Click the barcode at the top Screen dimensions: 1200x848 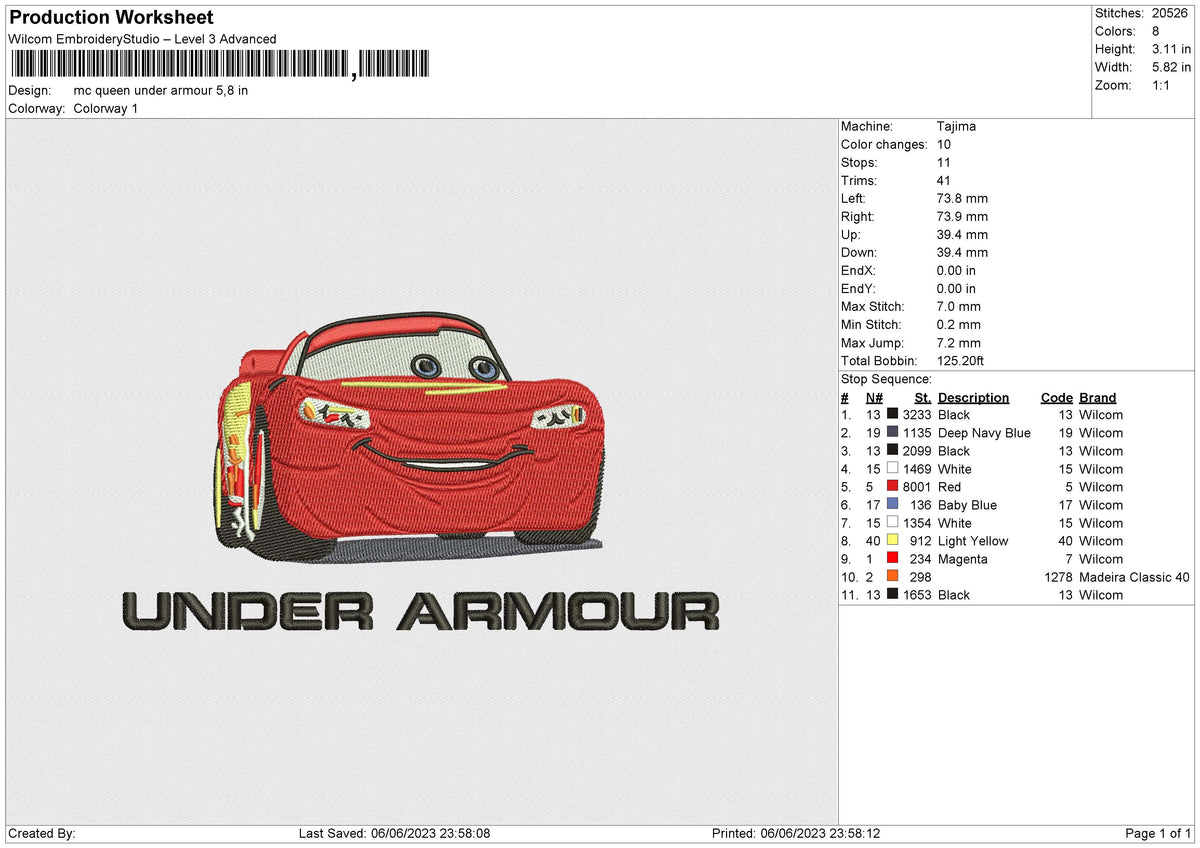pyautogui.click(x=220, y=65)
